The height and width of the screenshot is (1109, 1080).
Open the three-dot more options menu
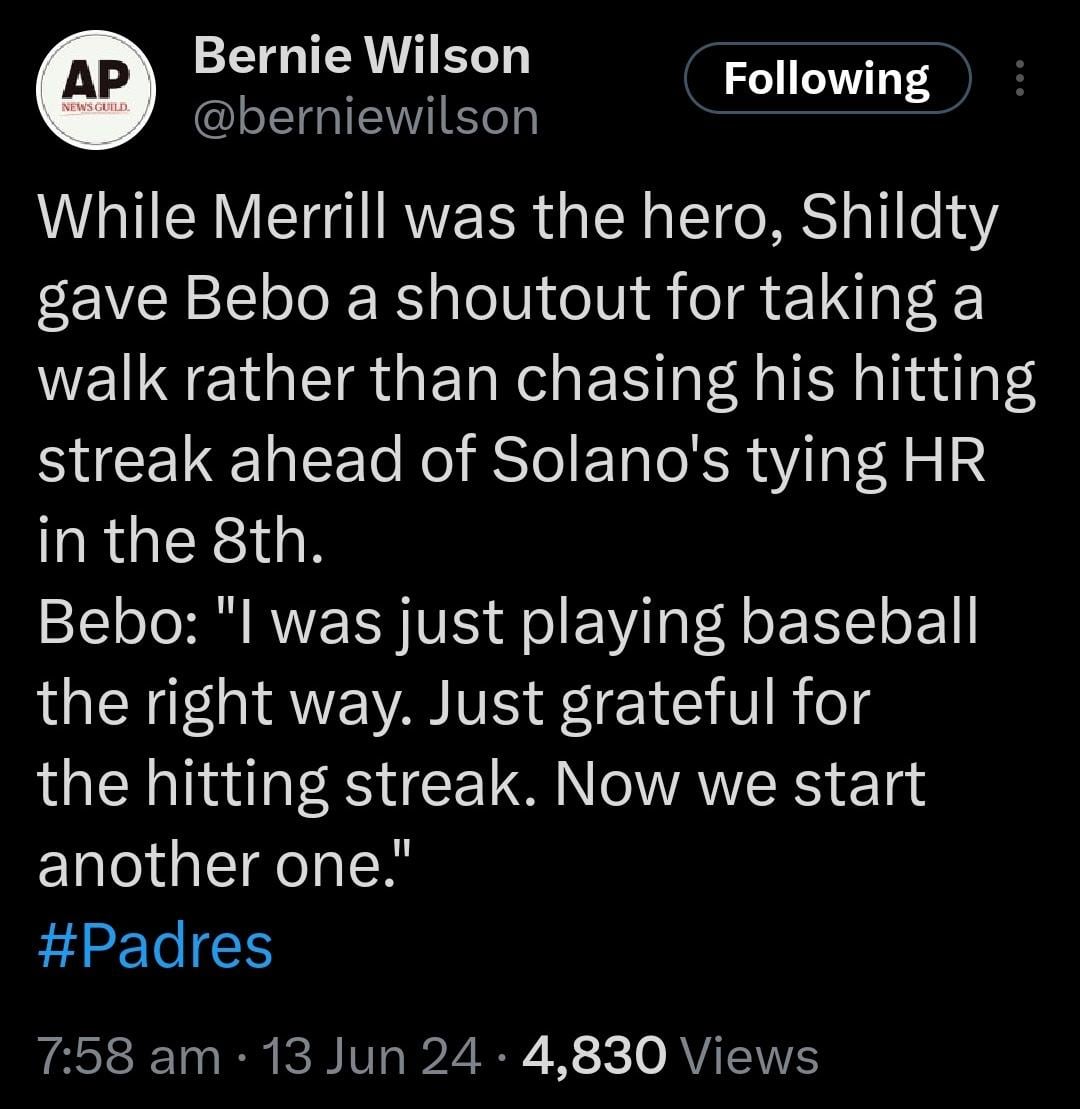click(1019, 78)
